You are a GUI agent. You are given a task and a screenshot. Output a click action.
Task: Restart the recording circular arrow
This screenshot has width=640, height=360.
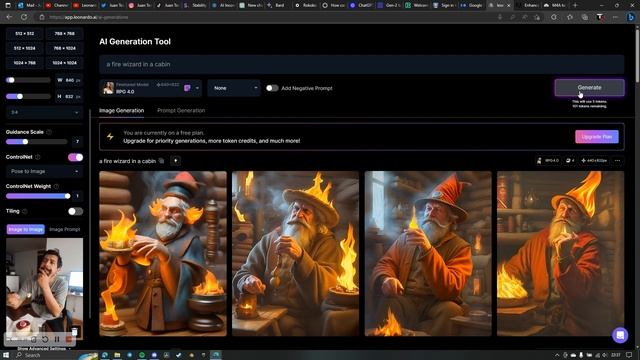[x=45, y=339]
